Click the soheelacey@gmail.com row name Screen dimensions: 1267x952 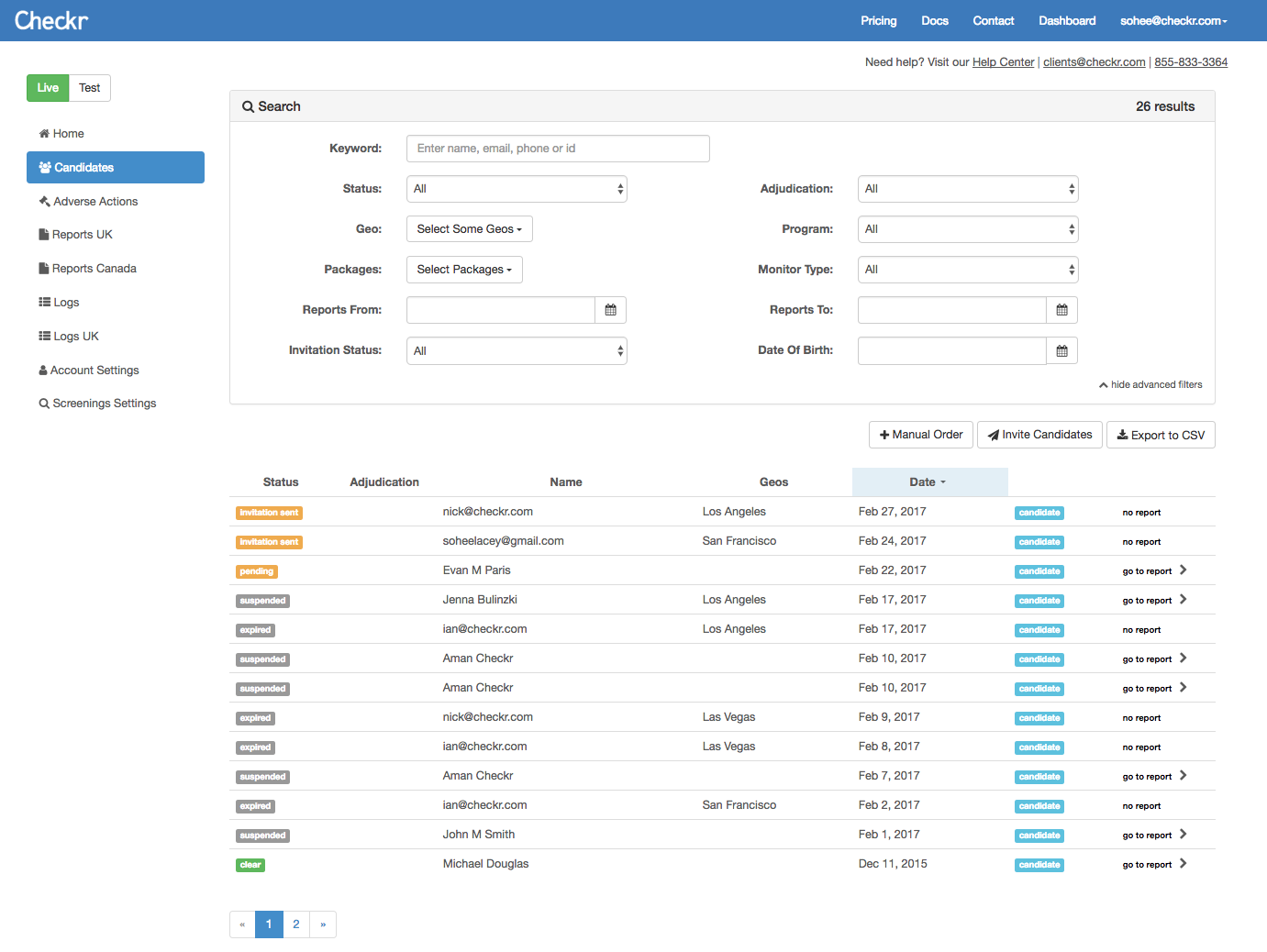pyautogui.click(x=503, y=541)
